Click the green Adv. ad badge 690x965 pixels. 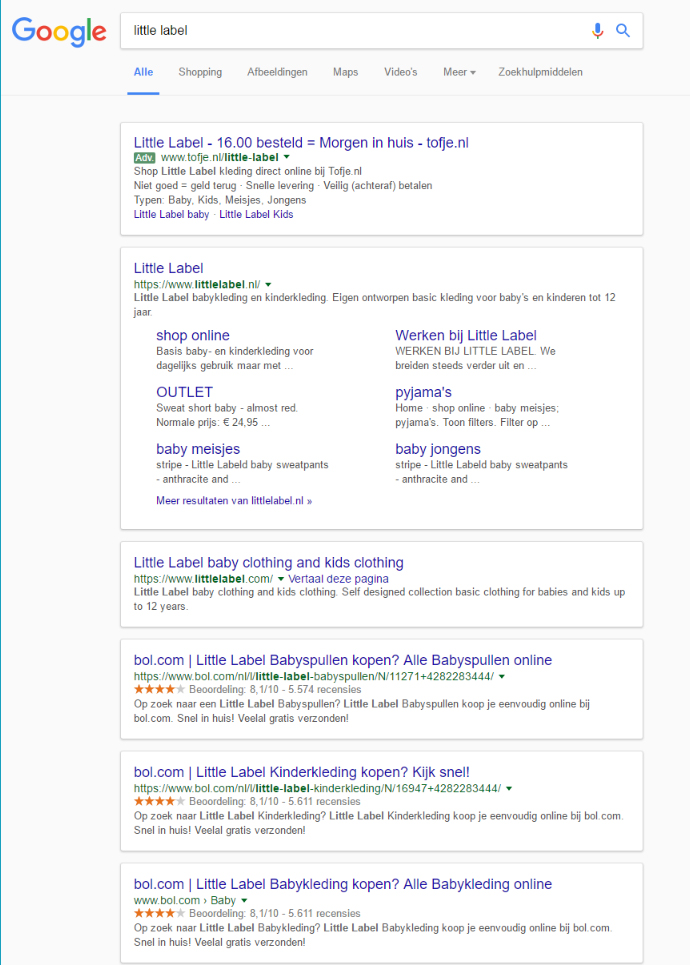(x=145, y=158)
